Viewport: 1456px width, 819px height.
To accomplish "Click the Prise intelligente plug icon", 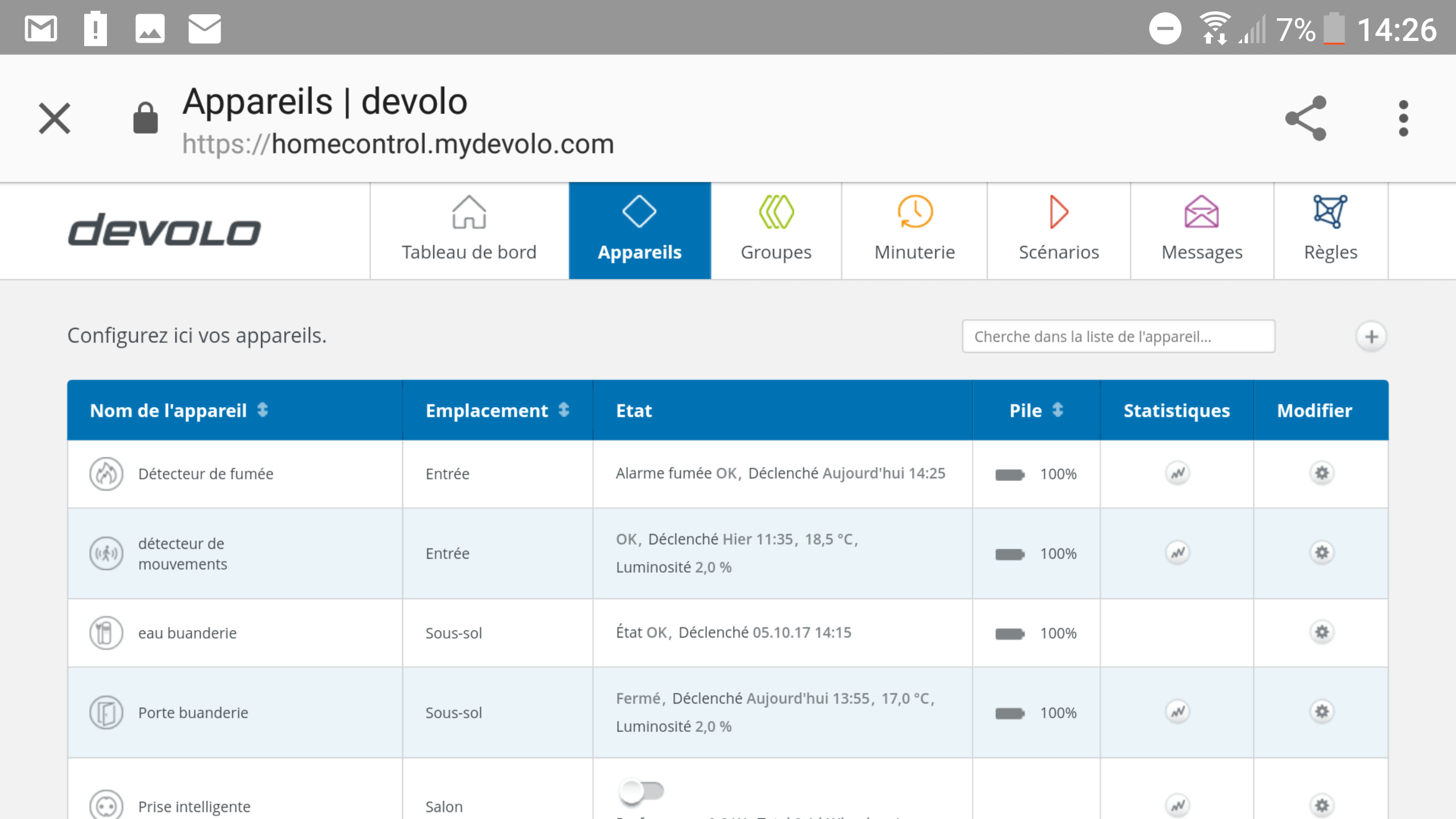I will [x=106, y=805].
